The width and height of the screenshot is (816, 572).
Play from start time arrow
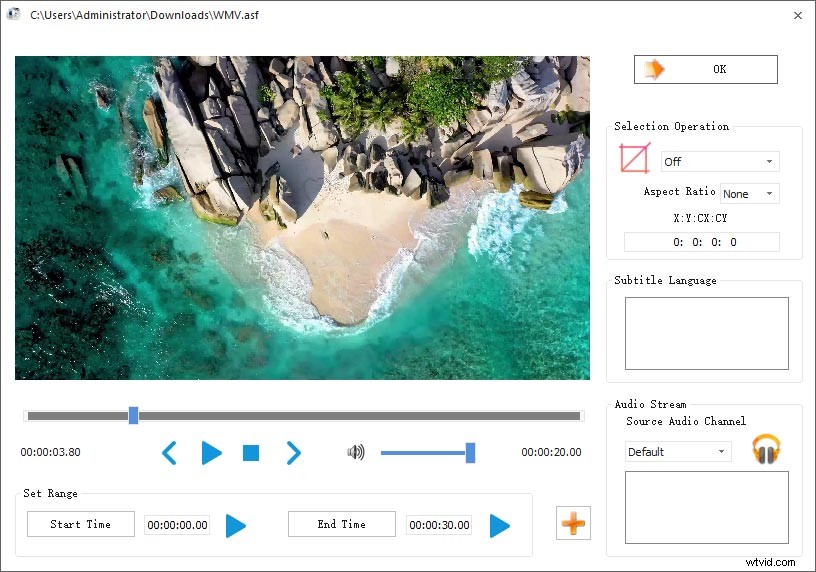pyautogui.click(x=236, y=526)
